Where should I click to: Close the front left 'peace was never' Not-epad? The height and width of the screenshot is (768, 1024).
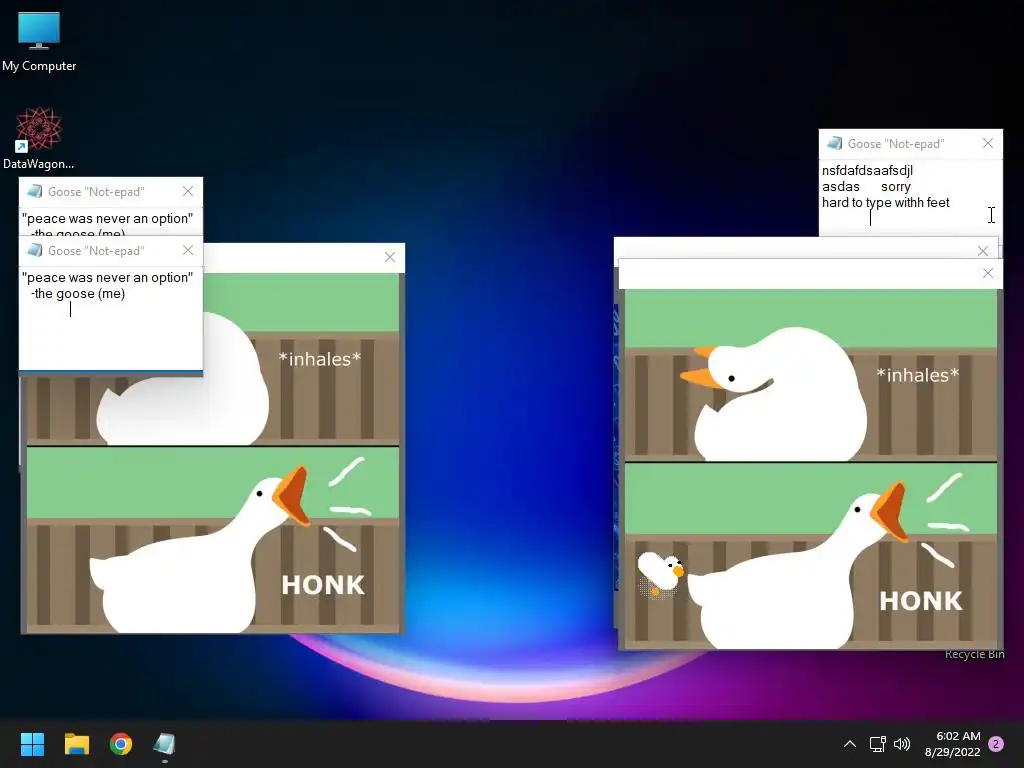(x=188, y=250)
